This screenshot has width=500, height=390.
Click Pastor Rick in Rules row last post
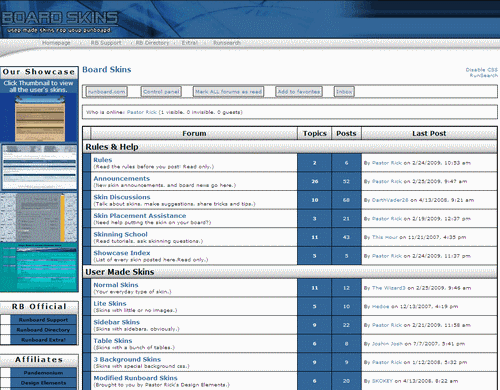(x=387, y=163)
